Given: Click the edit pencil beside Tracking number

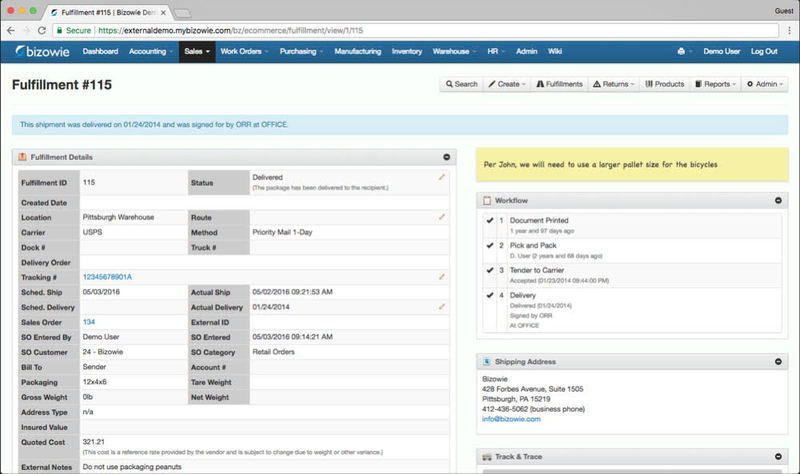Looking at the screenshot, I should coord(441,276).
